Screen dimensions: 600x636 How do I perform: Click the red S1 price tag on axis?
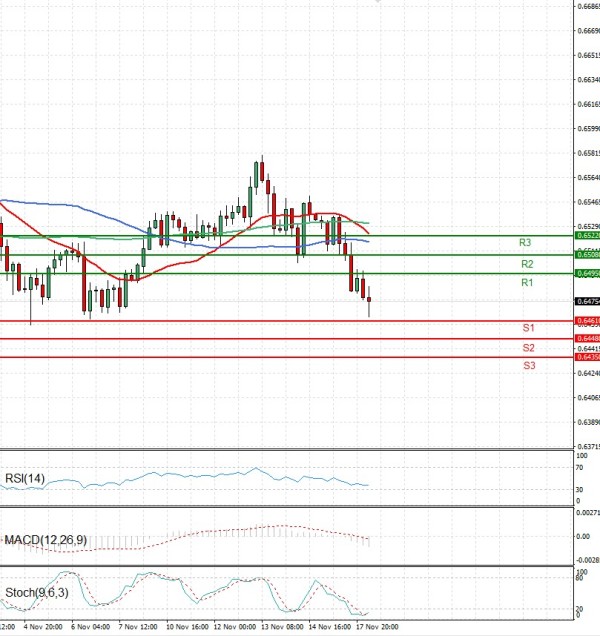[587, 321]
